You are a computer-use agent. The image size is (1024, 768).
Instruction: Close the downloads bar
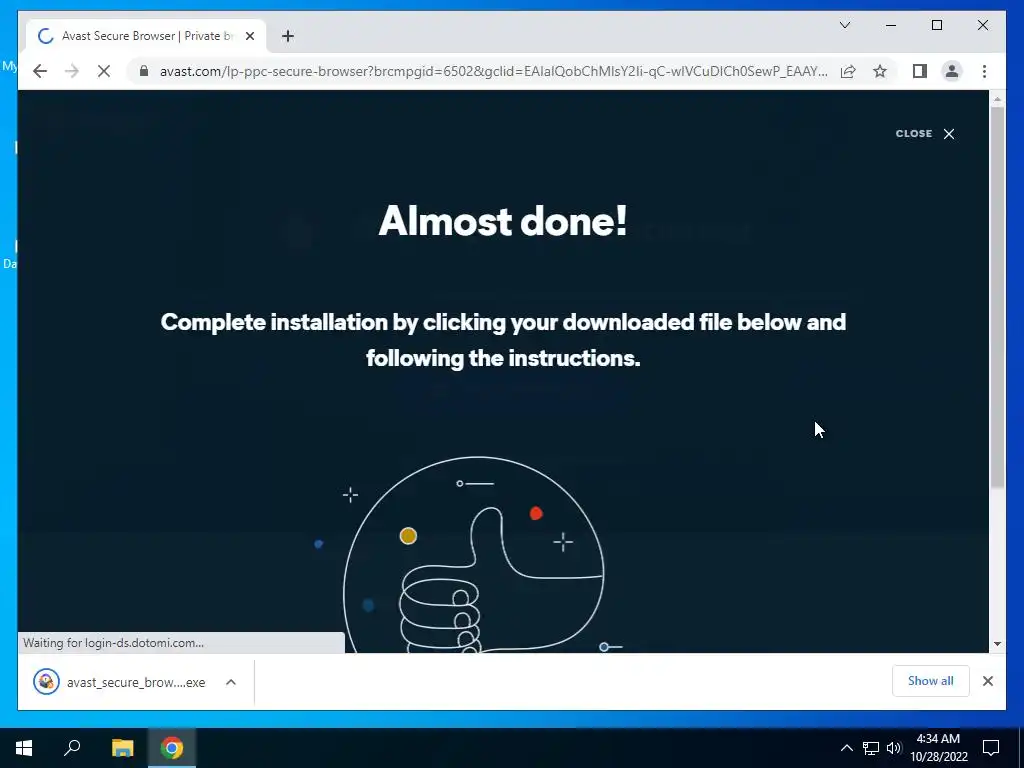click(x=987, y=681)
